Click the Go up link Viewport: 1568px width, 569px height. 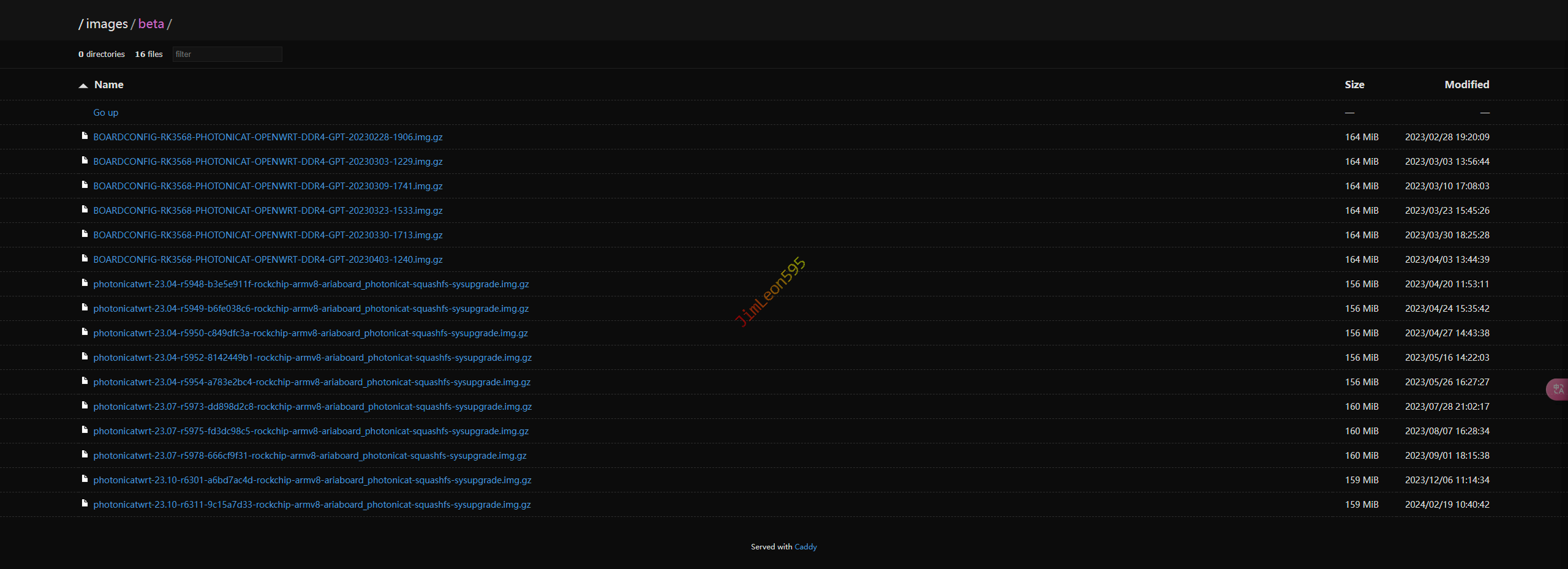click(105, 113)
